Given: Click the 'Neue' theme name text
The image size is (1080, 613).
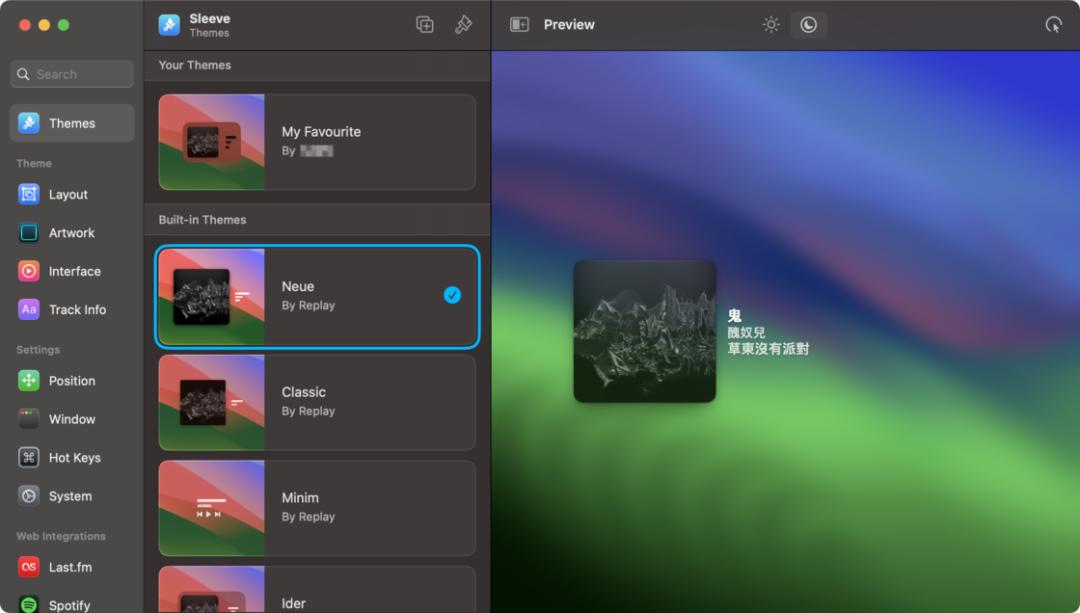Looking at the screenshot, I should [298, 286].
